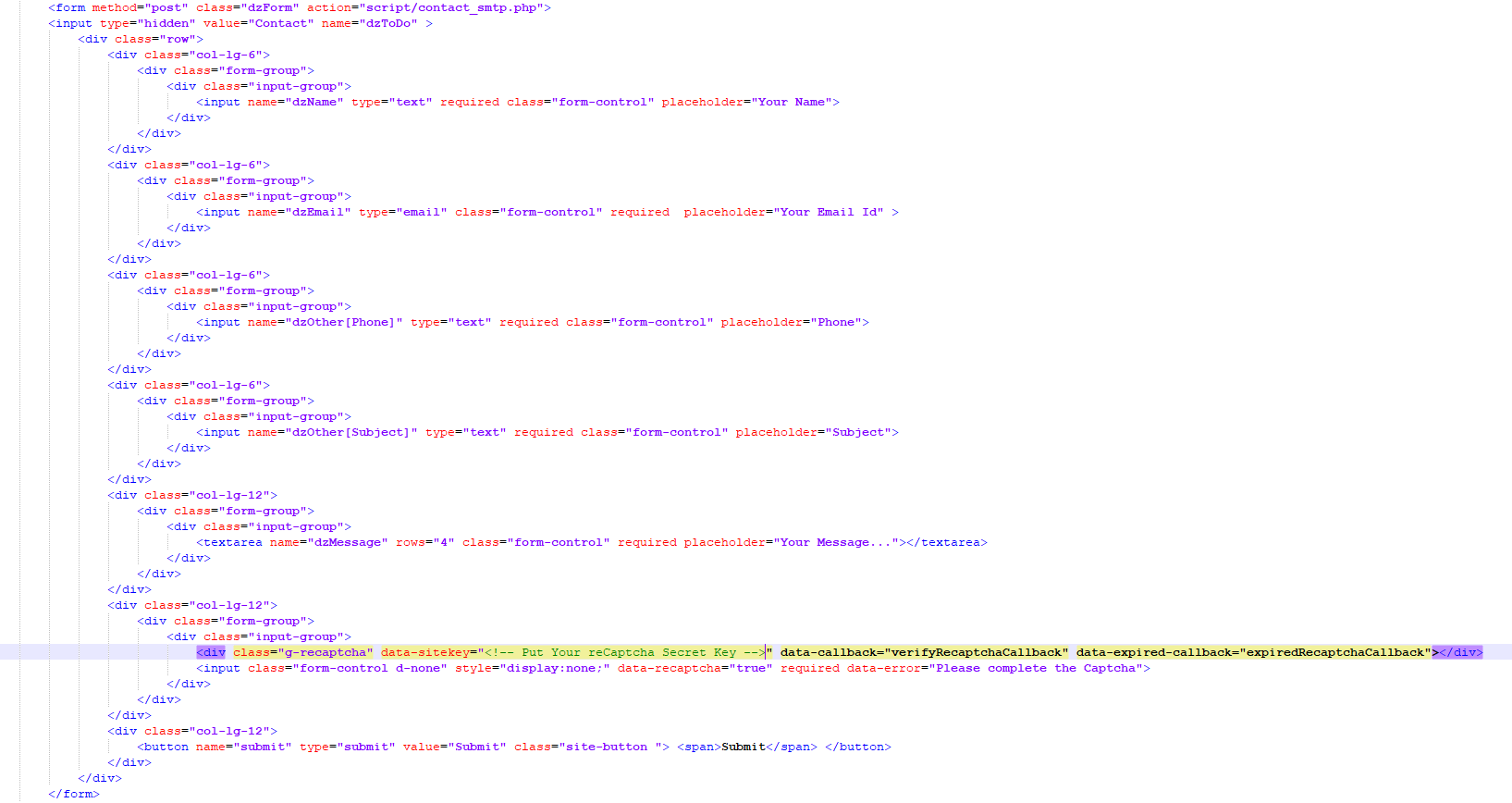
Task: Click the textarea name "dzMessage" value
Action: pyautogui.click(x=350, y=542)
